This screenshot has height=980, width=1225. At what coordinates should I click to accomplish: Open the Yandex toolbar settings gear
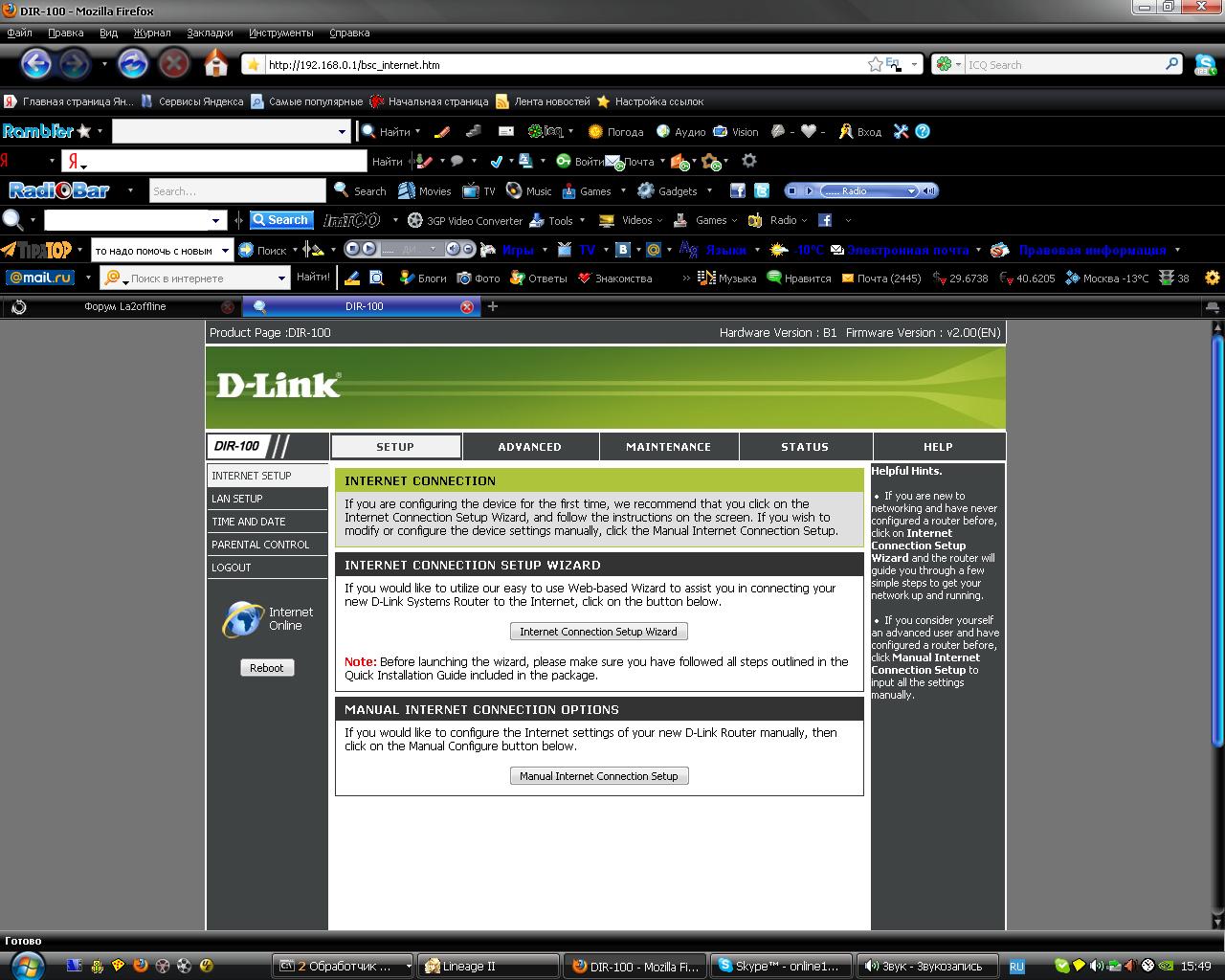(749, 161)
